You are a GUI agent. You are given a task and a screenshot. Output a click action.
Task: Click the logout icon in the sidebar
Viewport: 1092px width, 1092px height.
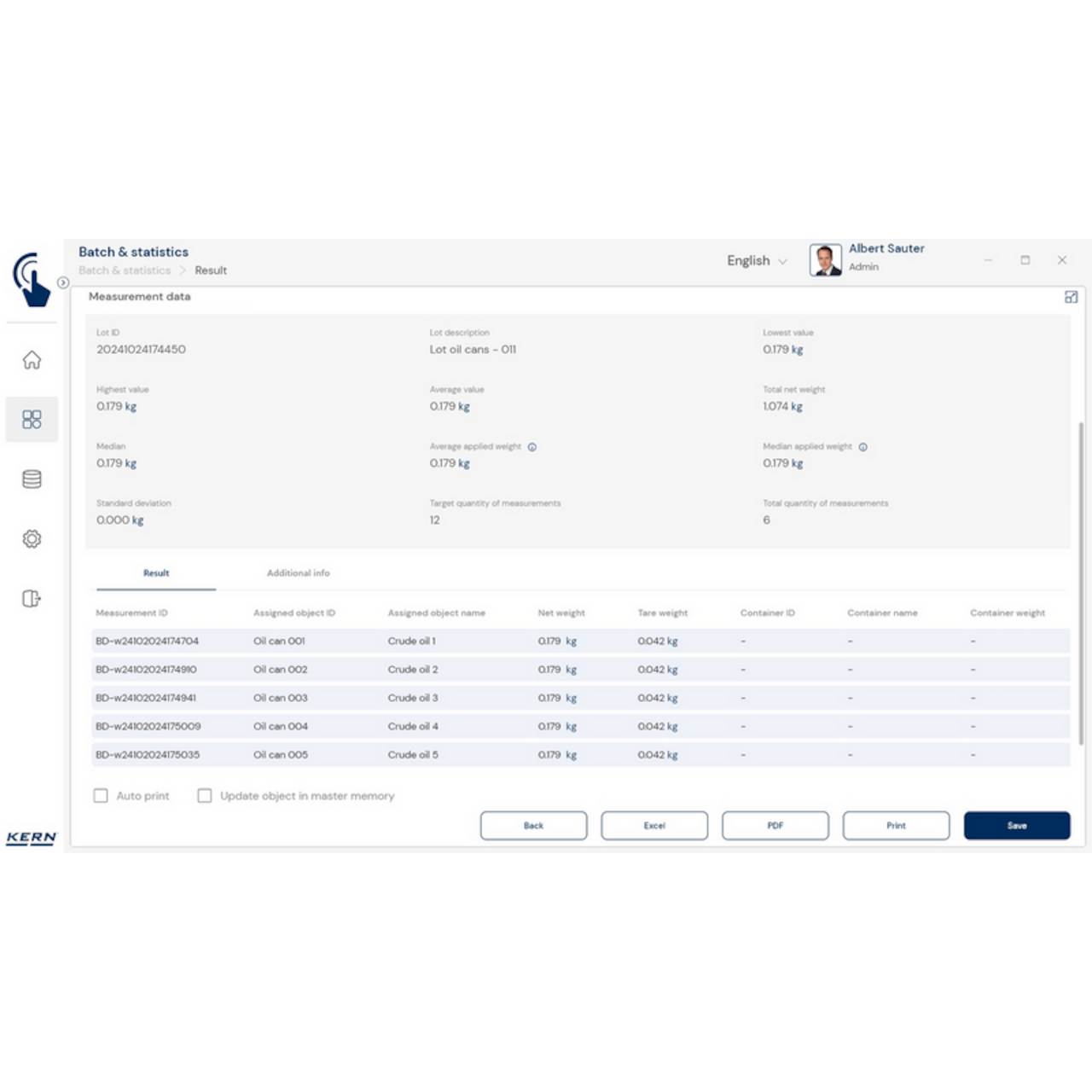coord(32,598)
